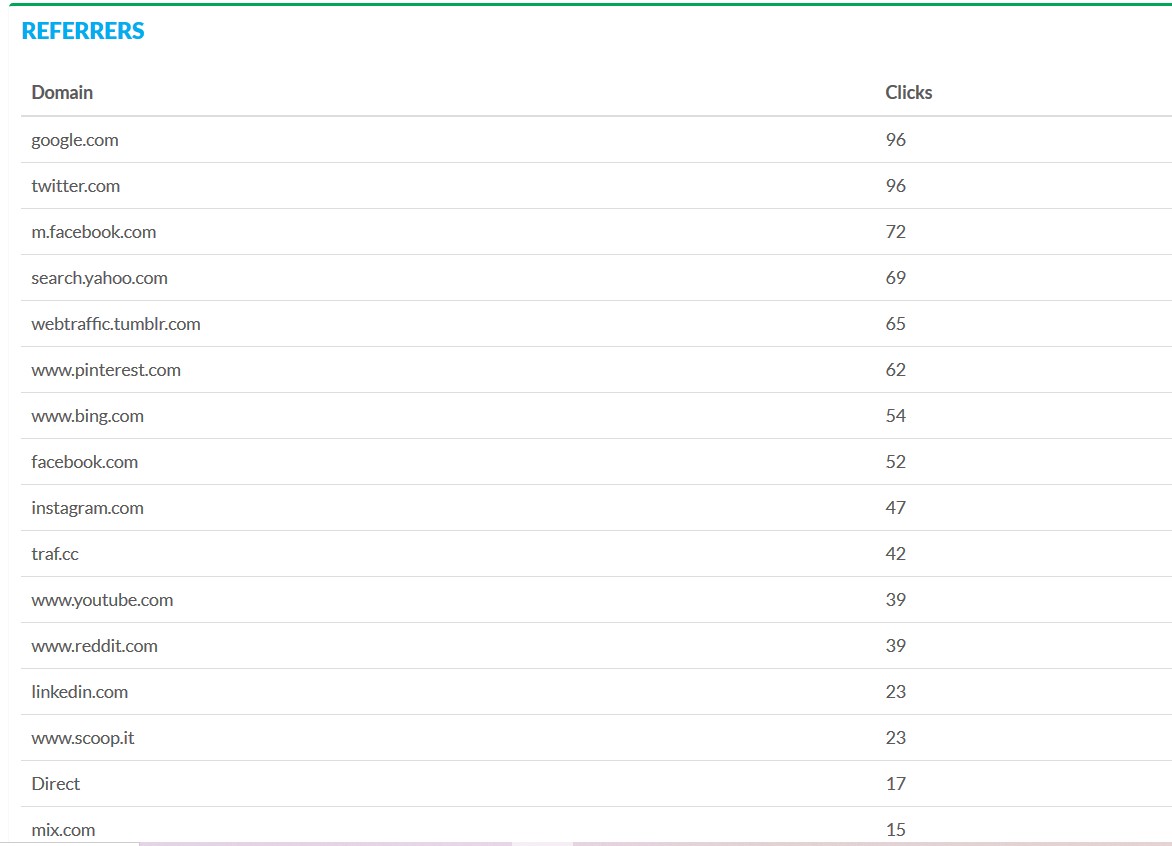Select the mix.com domain entry
The width and height of the screenshot is (1172, 846).
pos(63,830)
